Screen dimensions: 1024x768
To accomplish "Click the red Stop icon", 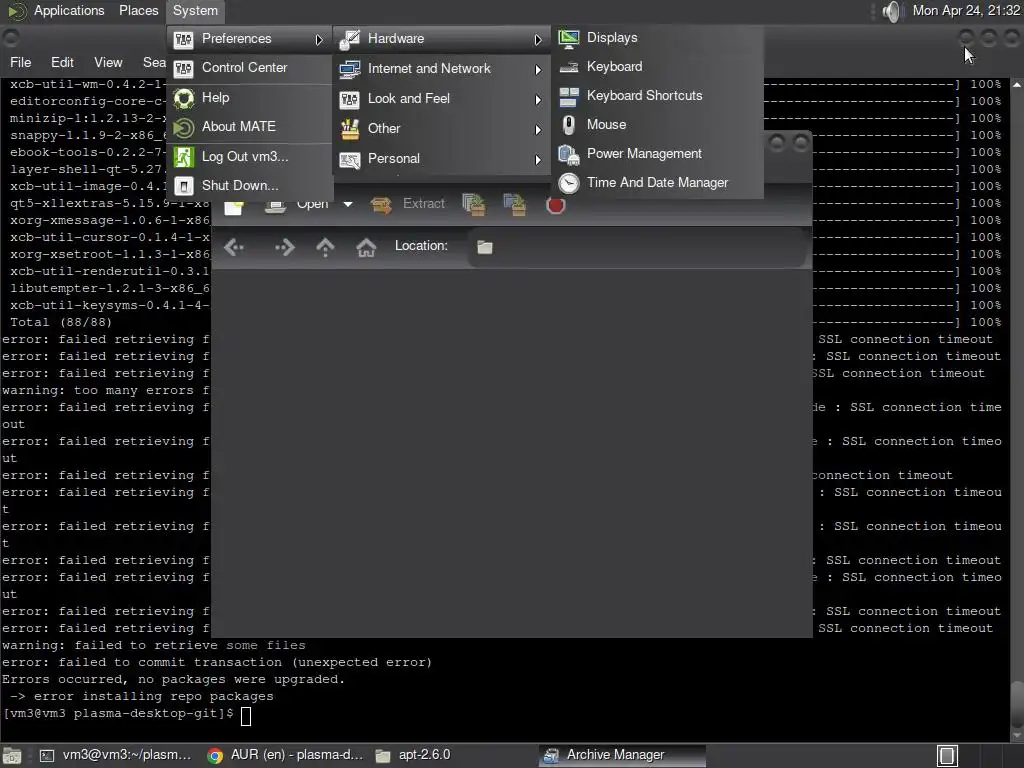I will (555, 206).
